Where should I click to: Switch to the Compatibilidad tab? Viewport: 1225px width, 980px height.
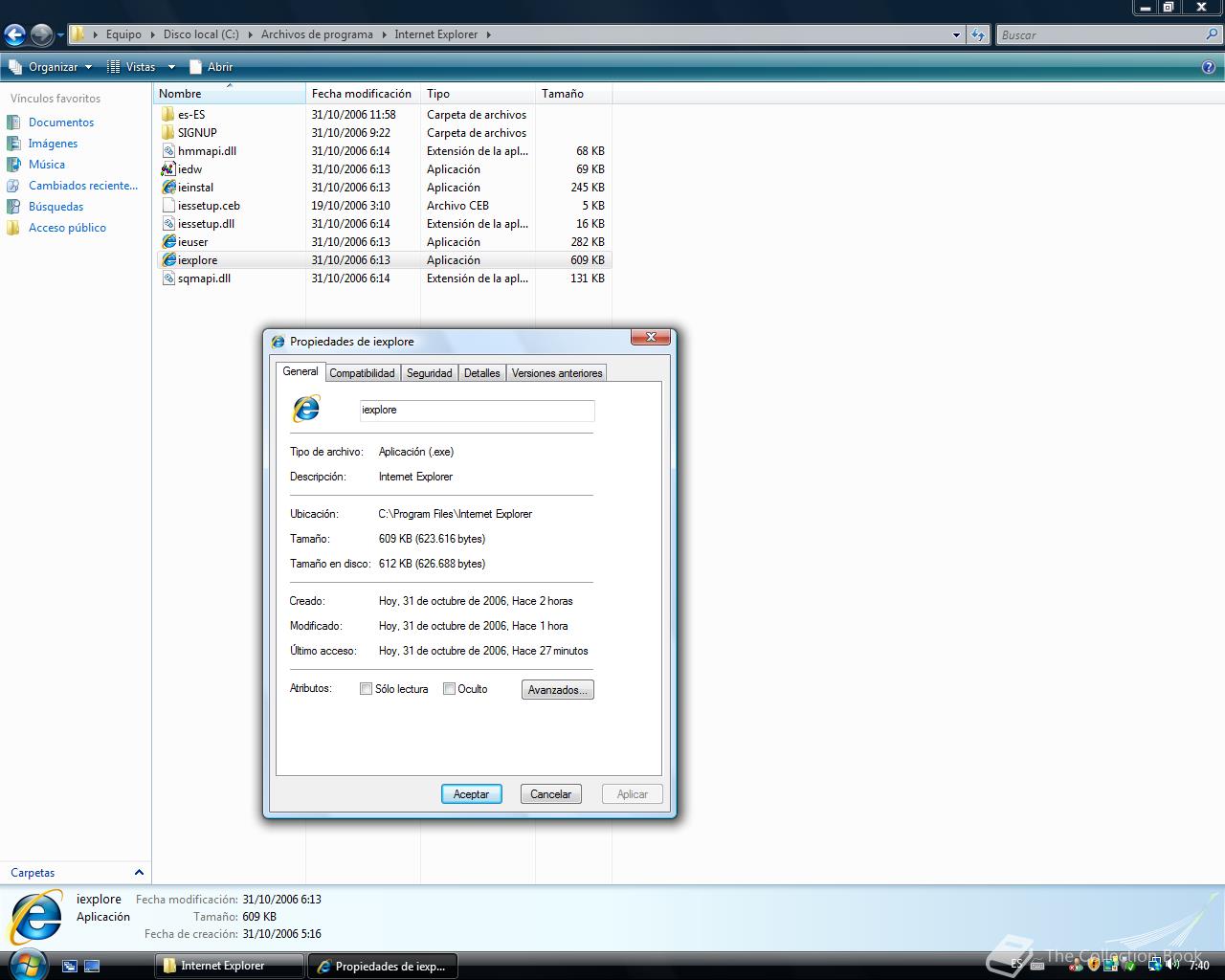tap(362, 373)
